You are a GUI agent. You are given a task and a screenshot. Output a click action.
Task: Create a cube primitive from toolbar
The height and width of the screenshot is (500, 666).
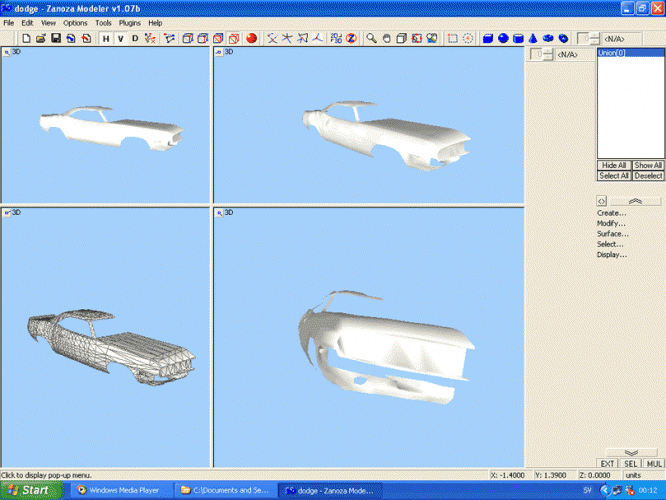coord(488,38)
